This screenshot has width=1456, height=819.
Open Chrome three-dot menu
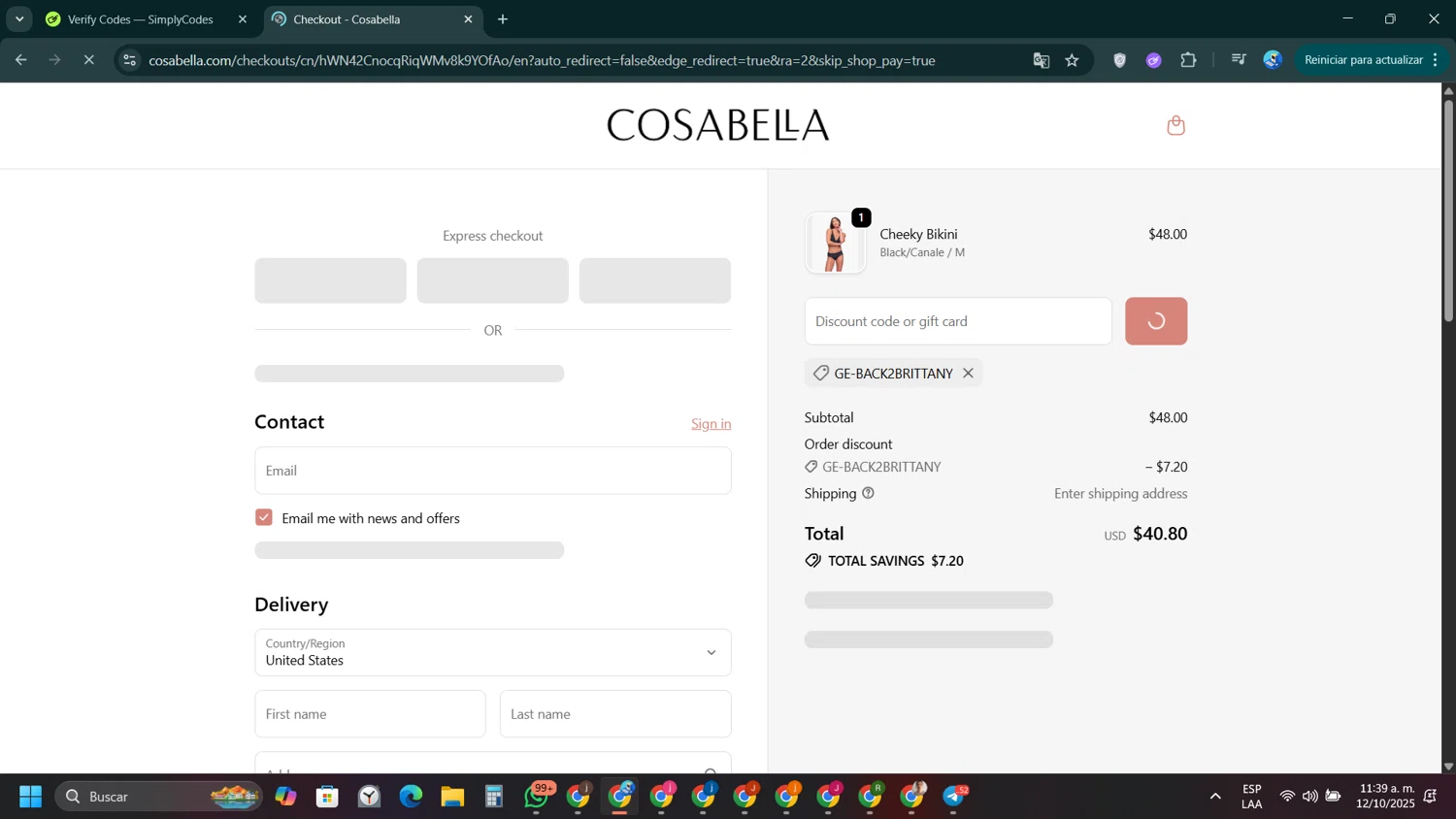click(1435, 60)
